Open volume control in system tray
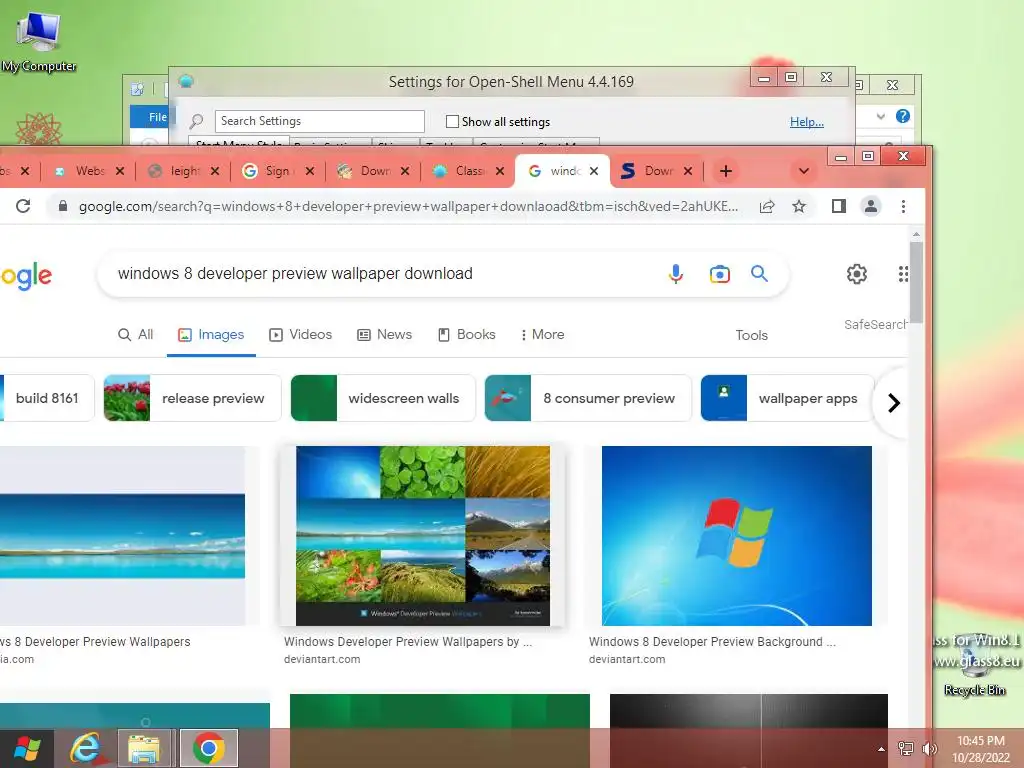This screenshot has width=1024, height=768. coord(929,749)
